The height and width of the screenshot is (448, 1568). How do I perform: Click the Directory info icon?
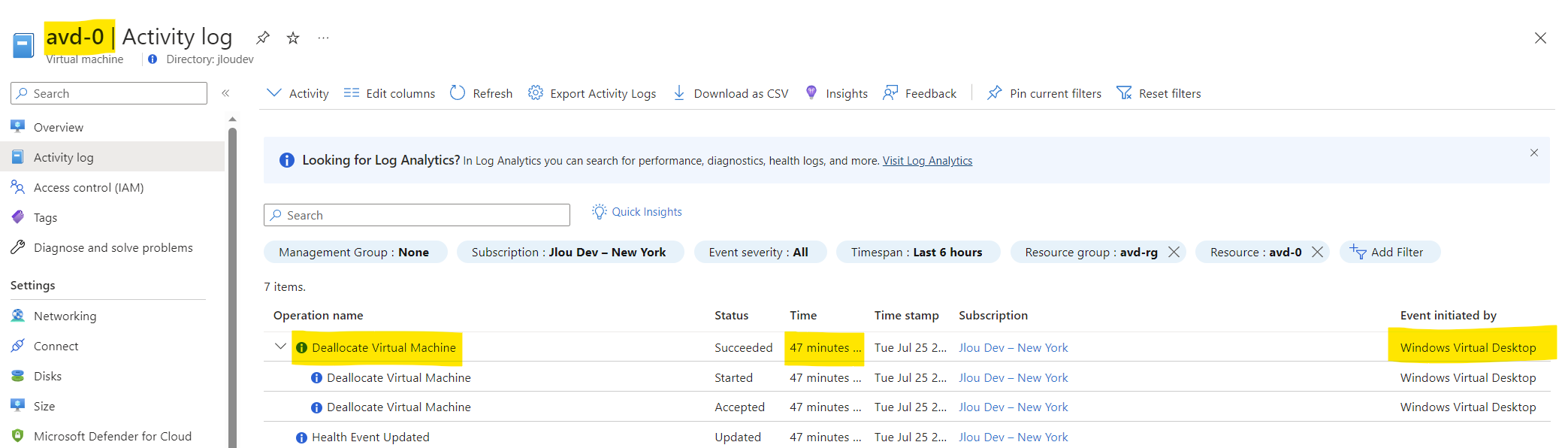tap(153, 59)
